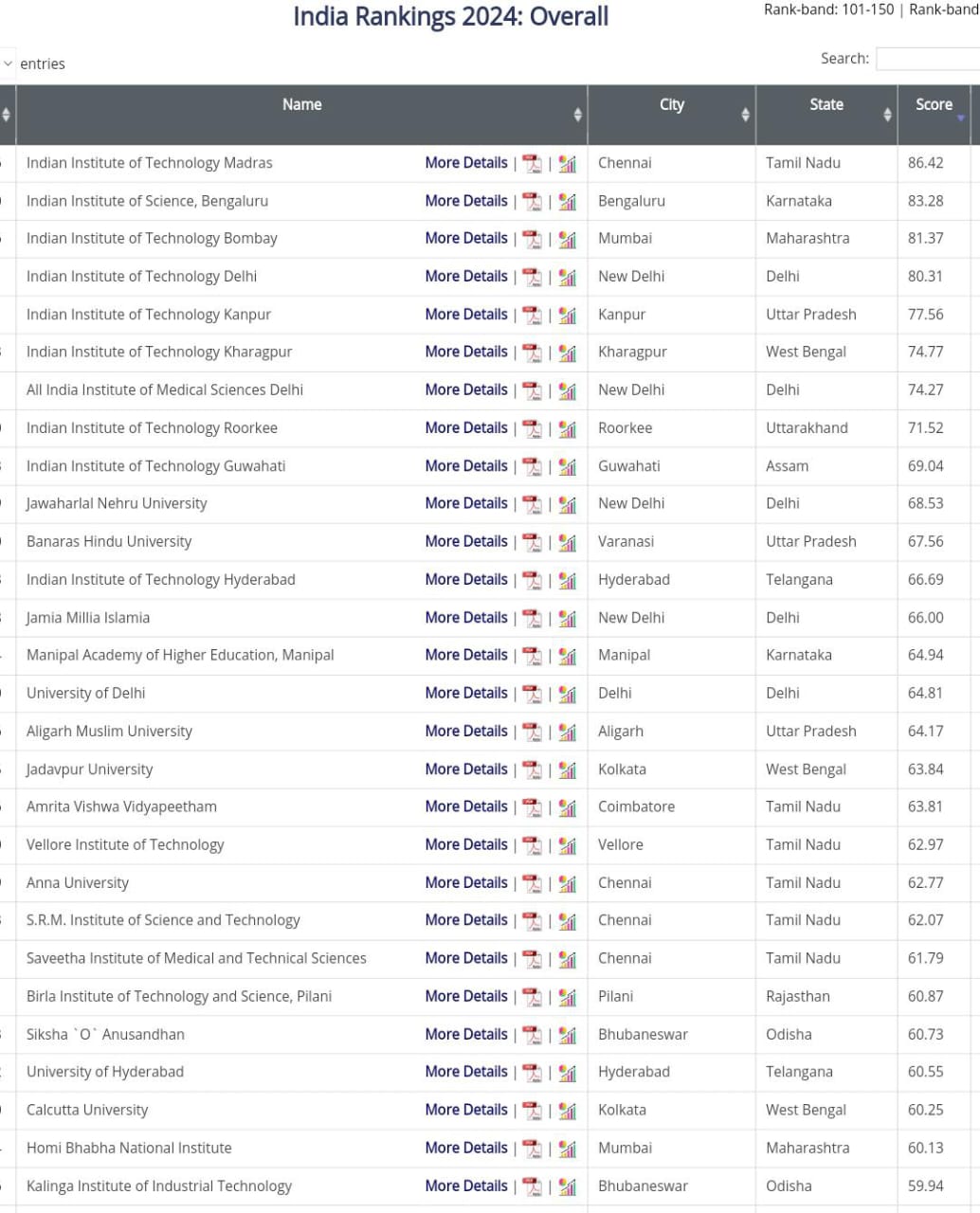980x1213 pixels.
Task: Select the 'Kharagpur' city cell
Action: pos(632,353)
